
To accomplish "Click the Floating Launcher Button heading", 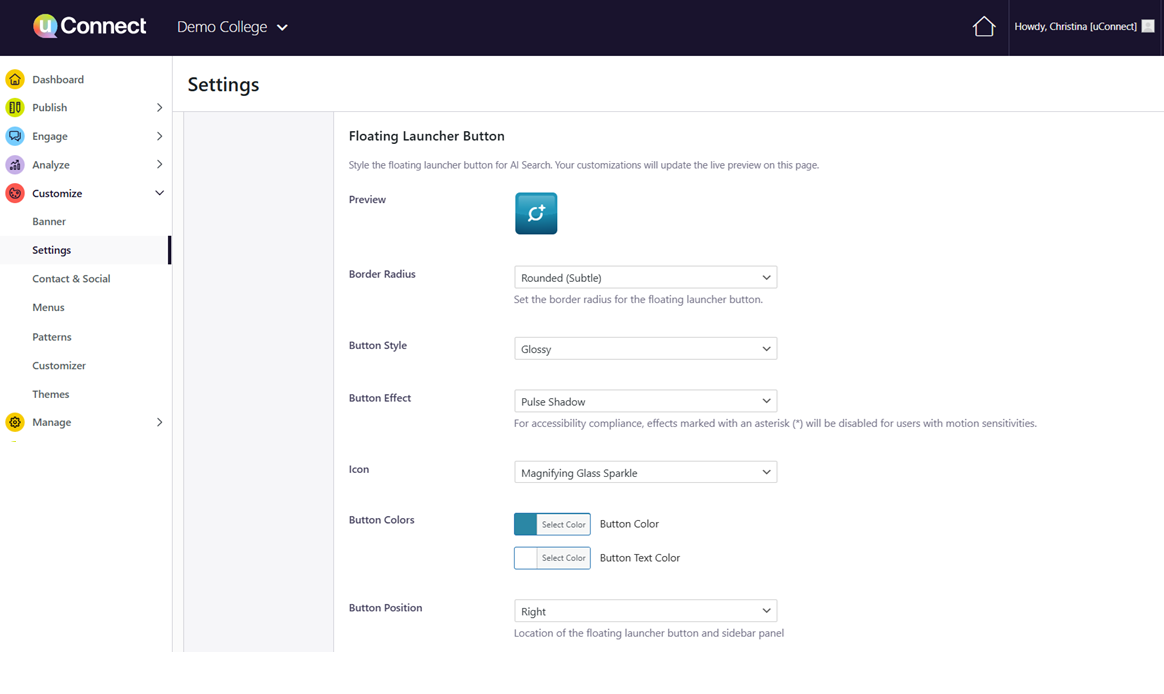I will point(427,136).
